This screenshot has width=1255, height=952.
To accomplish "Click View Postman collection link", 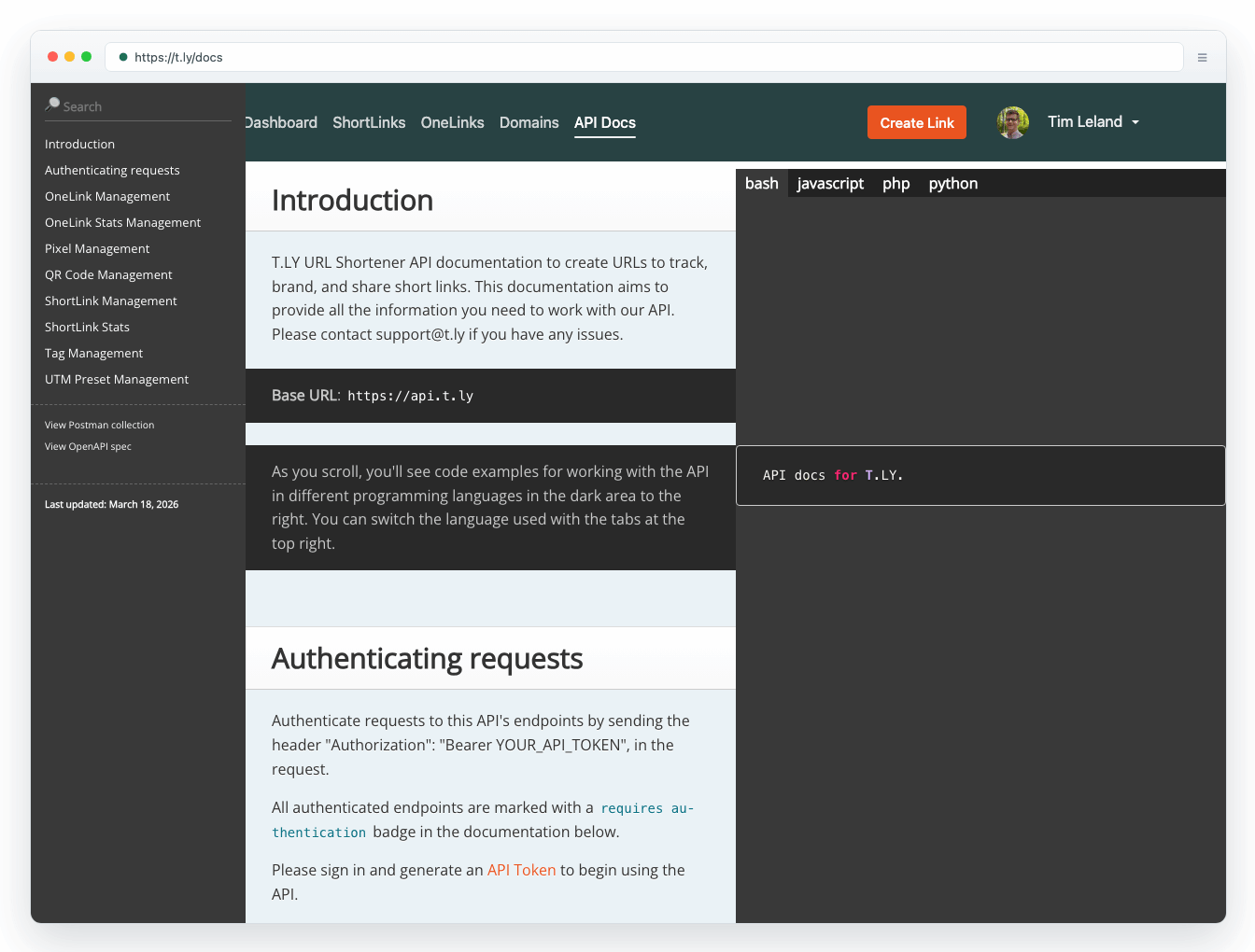I will click(99, 425).
